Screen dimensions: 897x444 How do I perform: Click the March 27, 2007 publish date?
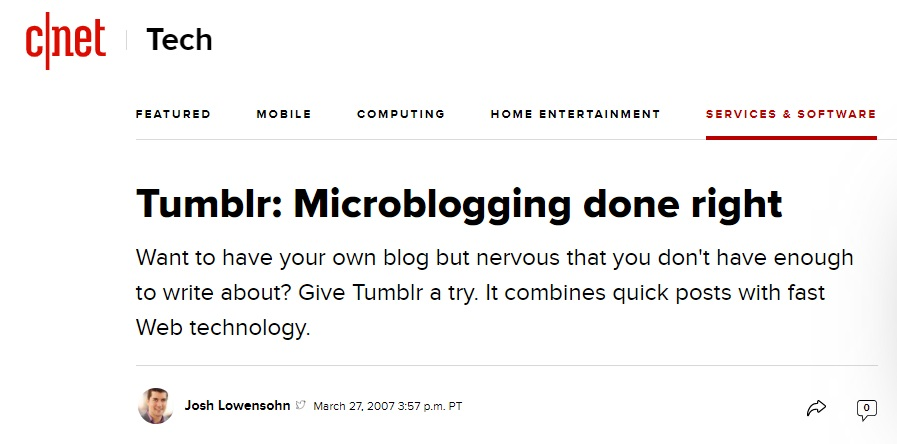[x=354, y=406]
